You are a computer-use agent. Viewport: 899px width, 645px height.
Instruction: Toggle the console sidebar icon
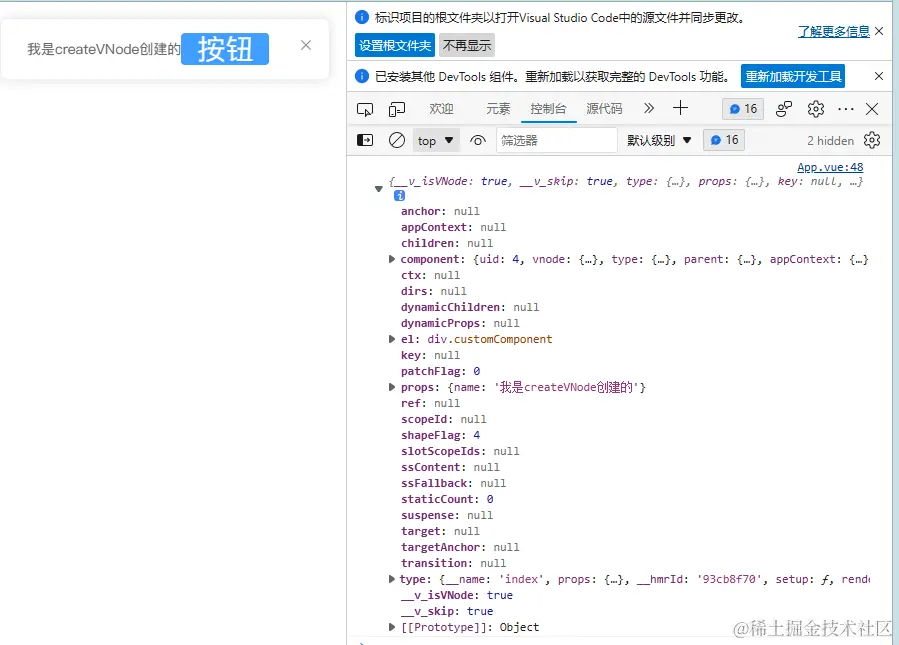[x=365, y=140]
